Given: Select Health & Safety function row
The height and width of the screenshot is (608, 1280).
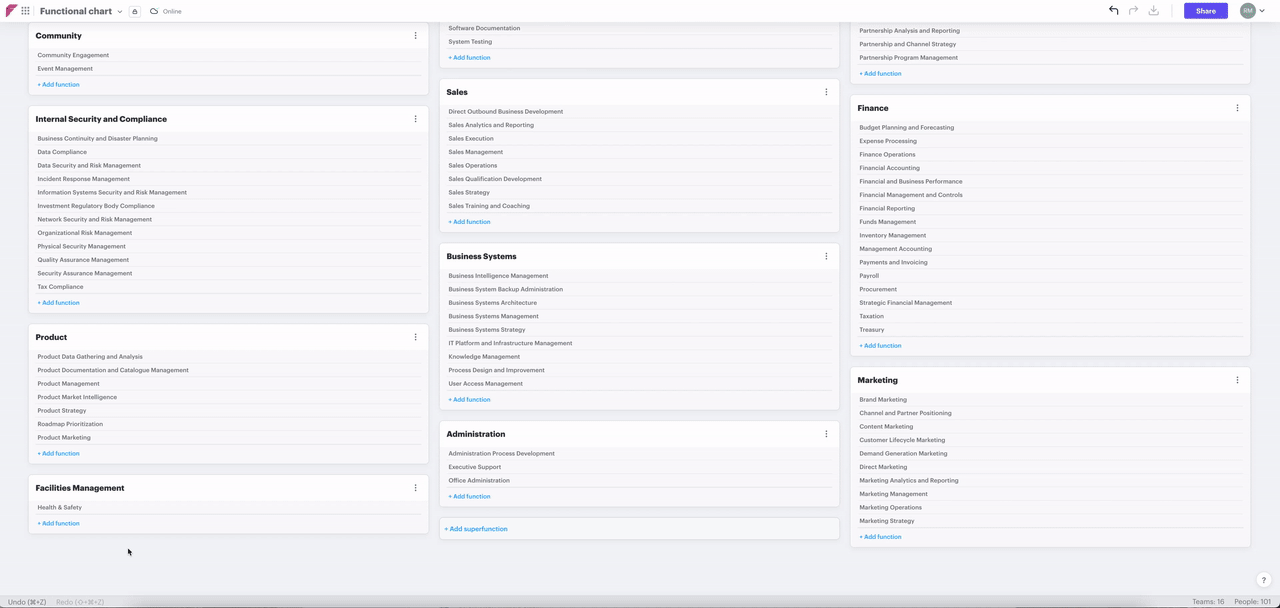Looking at the screenshot, I should (60, 508).
